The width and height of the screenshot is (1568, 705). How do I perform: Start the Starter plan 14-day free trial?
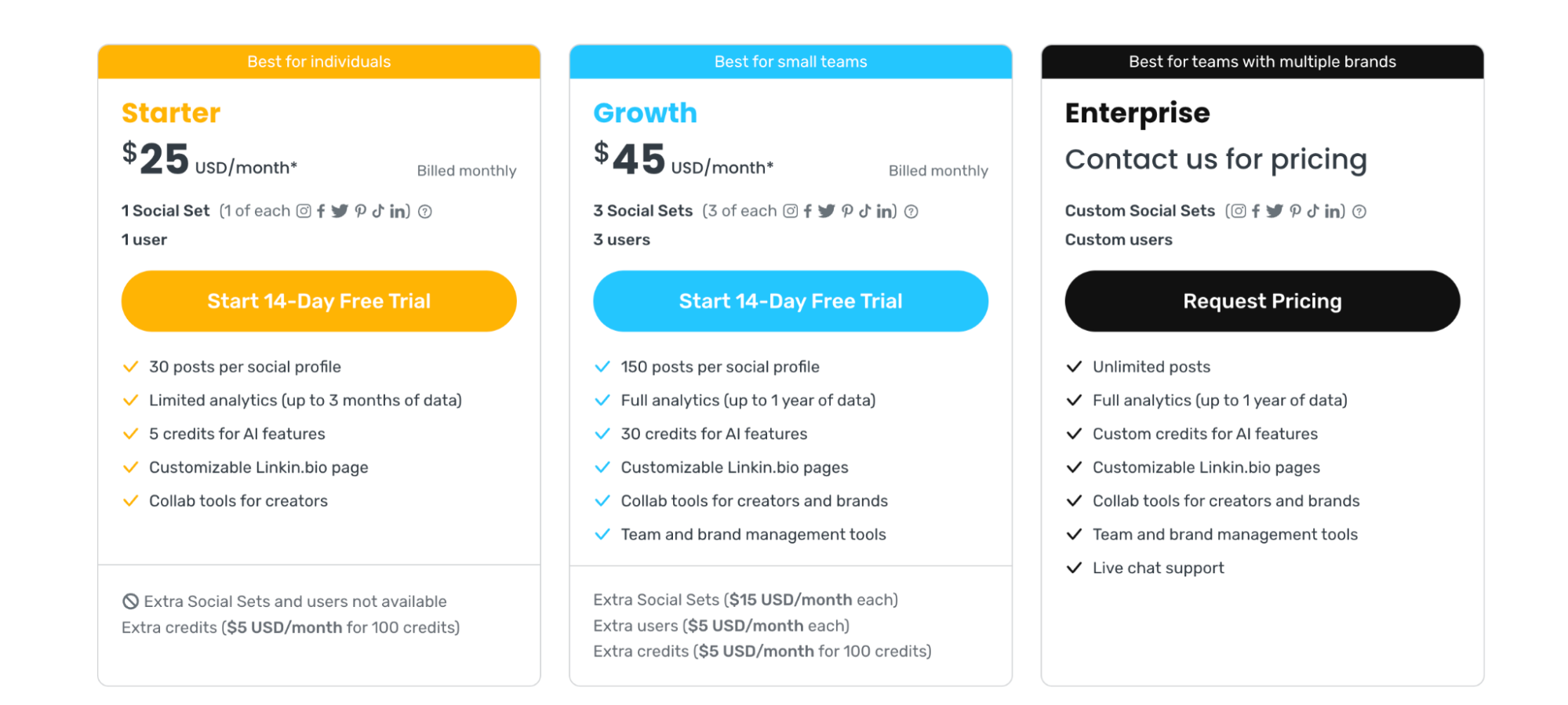[318, 301]
